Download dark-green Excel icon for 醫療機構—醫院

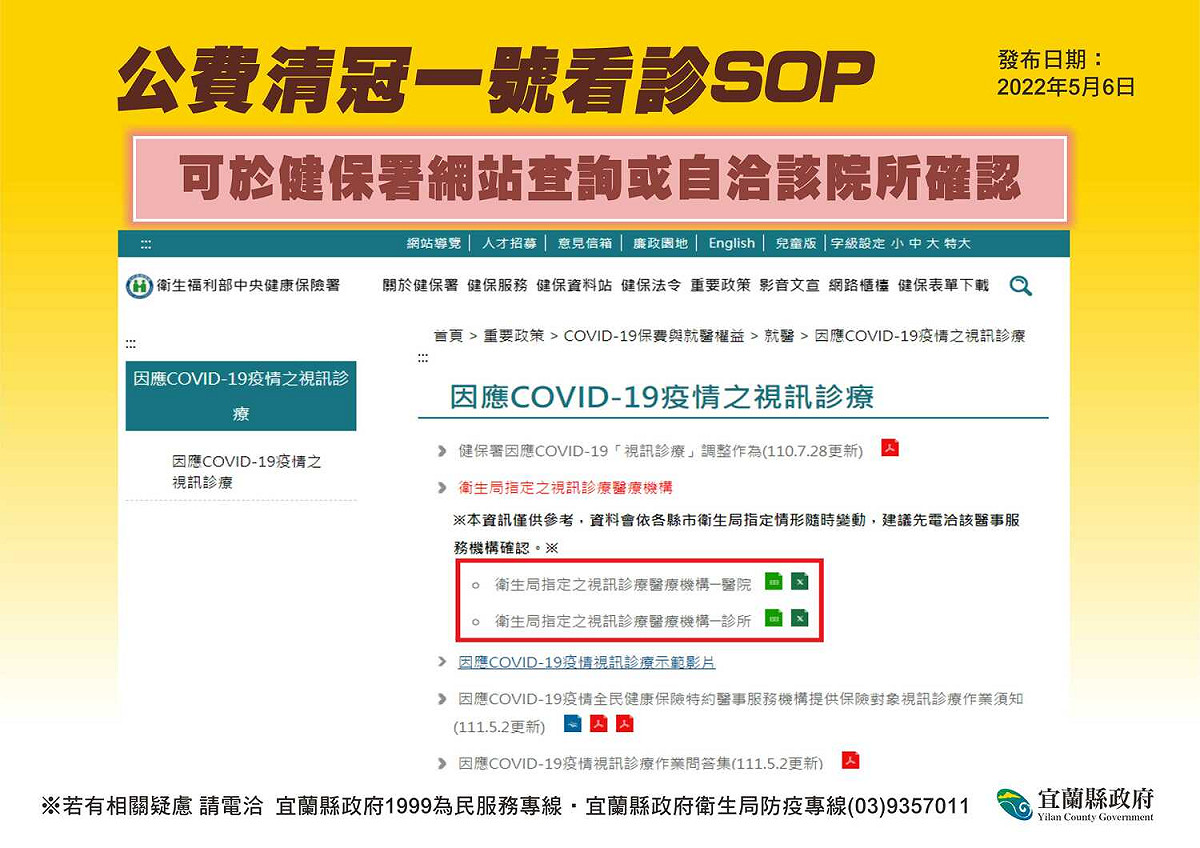click(x=799, y=582)
